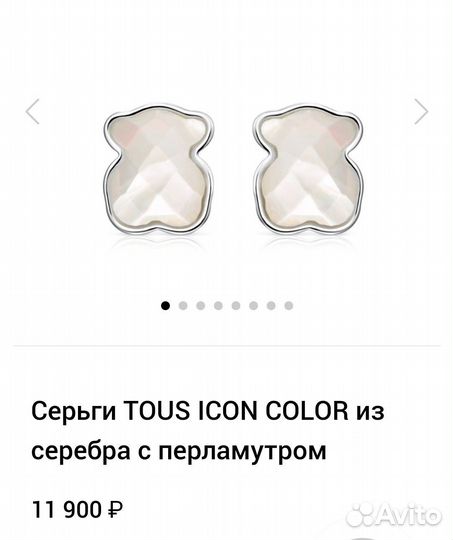This screenshot has height=540, width=453.
Task: Go to the previous product photo arrow
Action: (x=33, y=111)
